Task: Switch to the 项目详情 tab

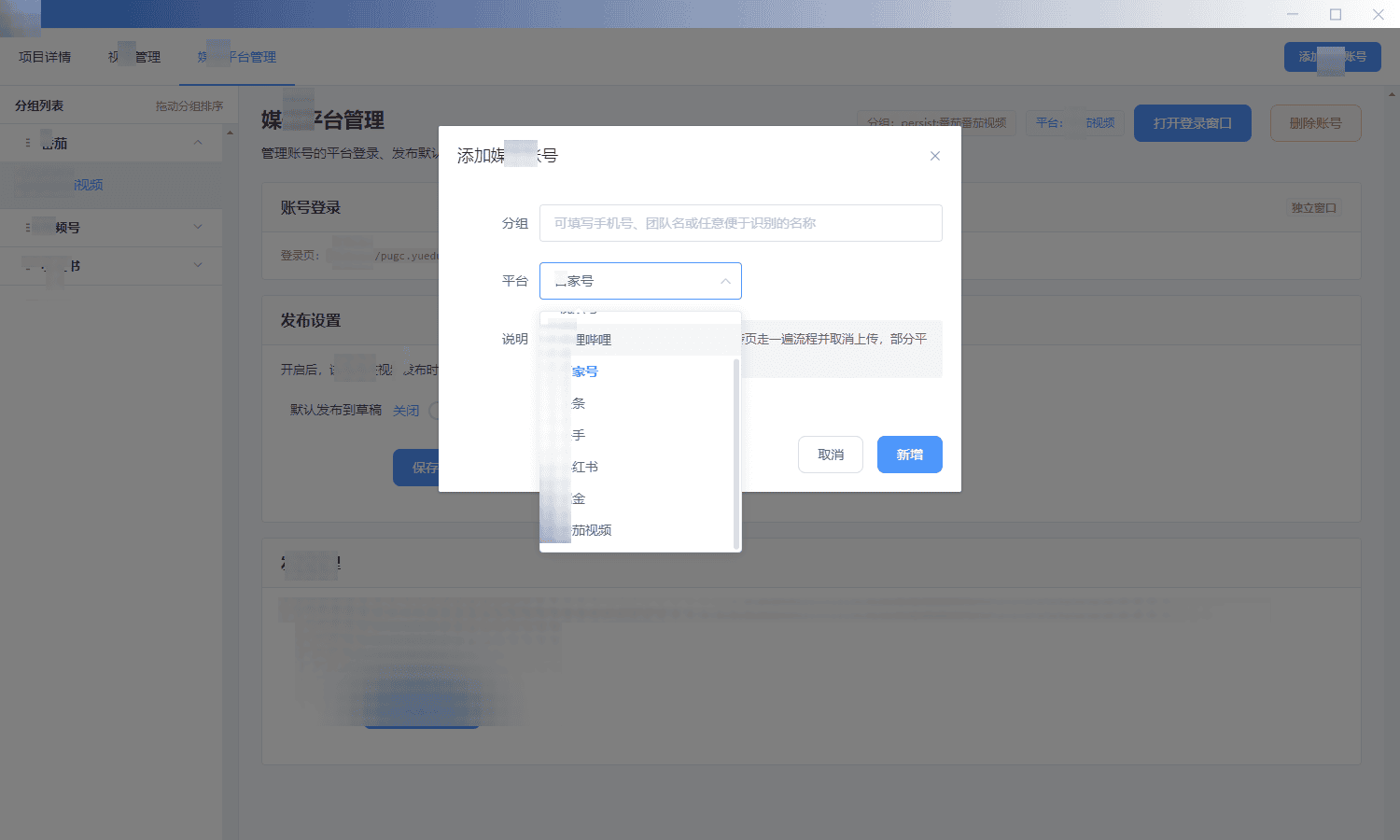Action: (x=45, y=57)
